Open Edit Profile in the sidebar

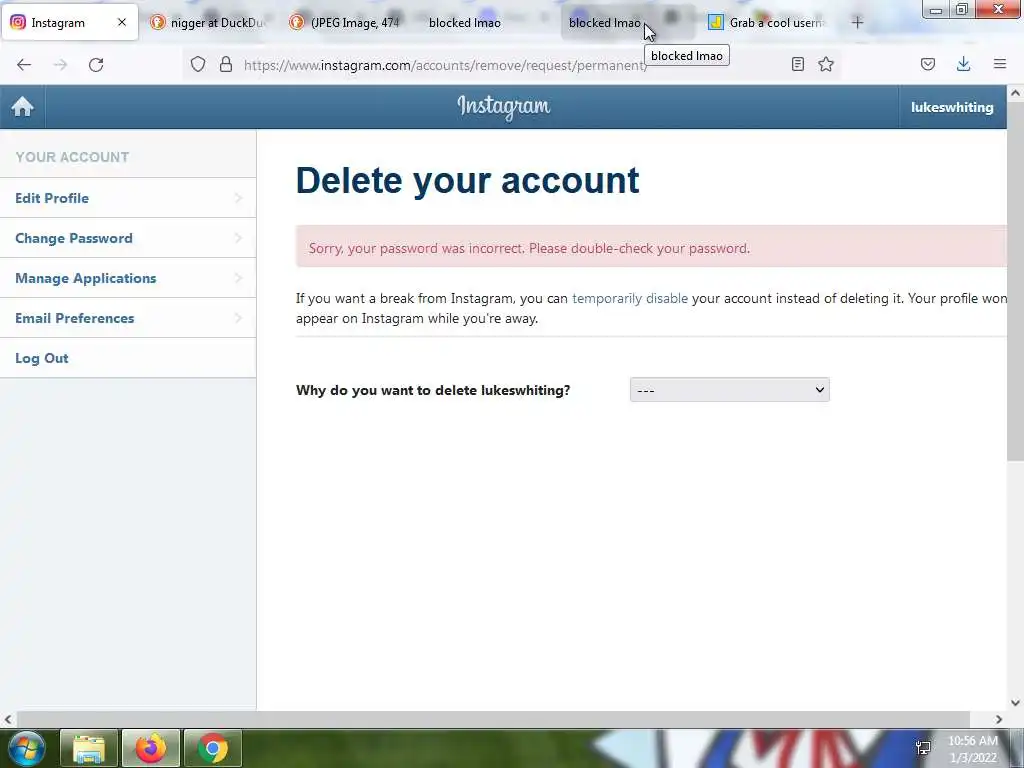click(128, 198)
